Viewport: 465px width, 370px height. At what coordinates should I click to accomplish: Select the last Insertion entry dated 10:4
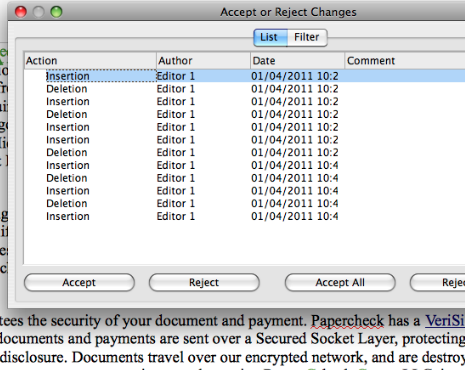click(245, 216)
